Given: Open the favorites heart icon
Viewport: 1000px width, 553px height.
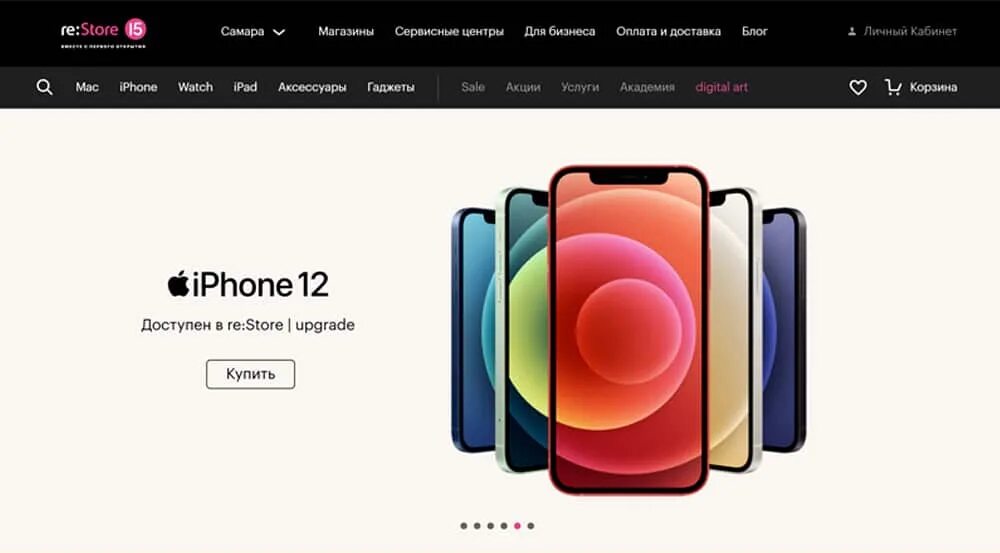Looking at the screenshot, I should [858, 87].
